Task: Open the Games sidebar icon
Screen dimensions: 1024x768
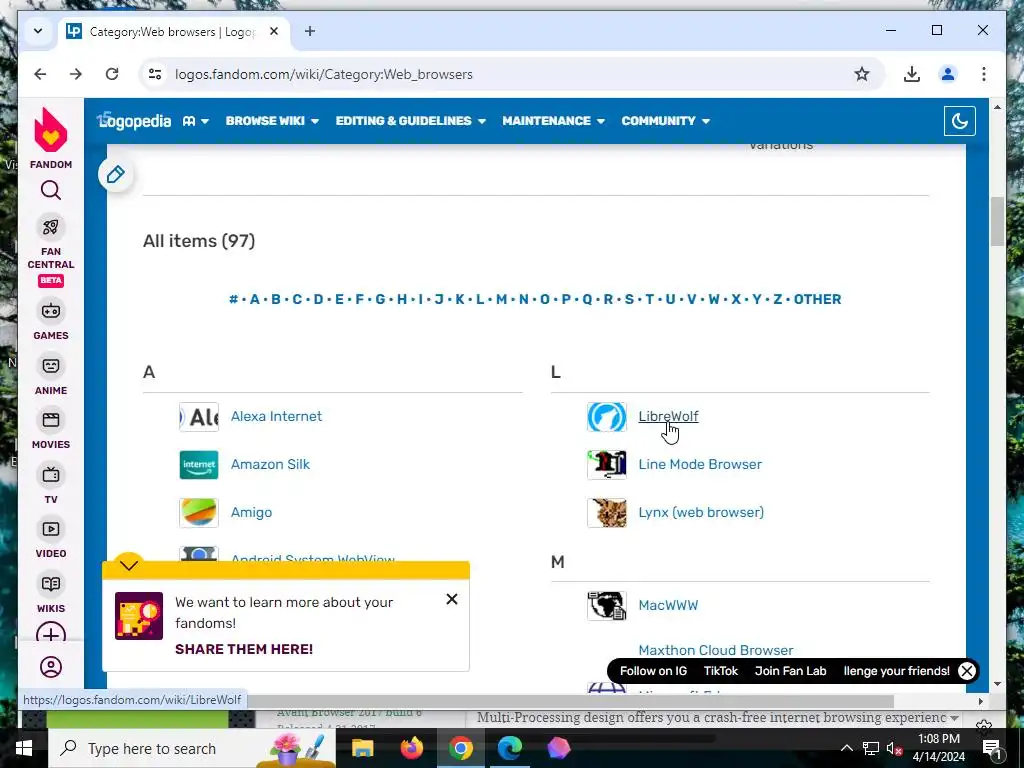Action: (50, 311)
